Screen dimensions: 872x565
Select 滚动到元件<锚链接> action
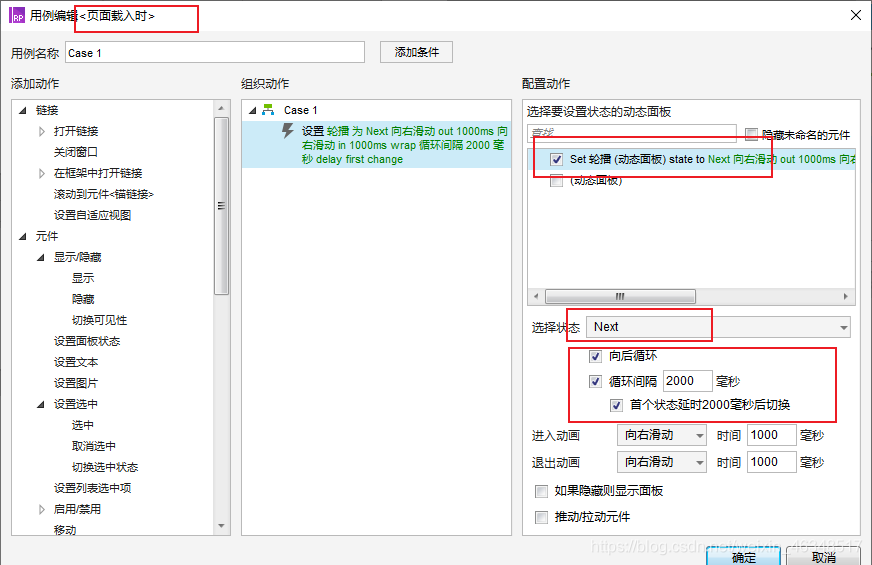(103, 194)
